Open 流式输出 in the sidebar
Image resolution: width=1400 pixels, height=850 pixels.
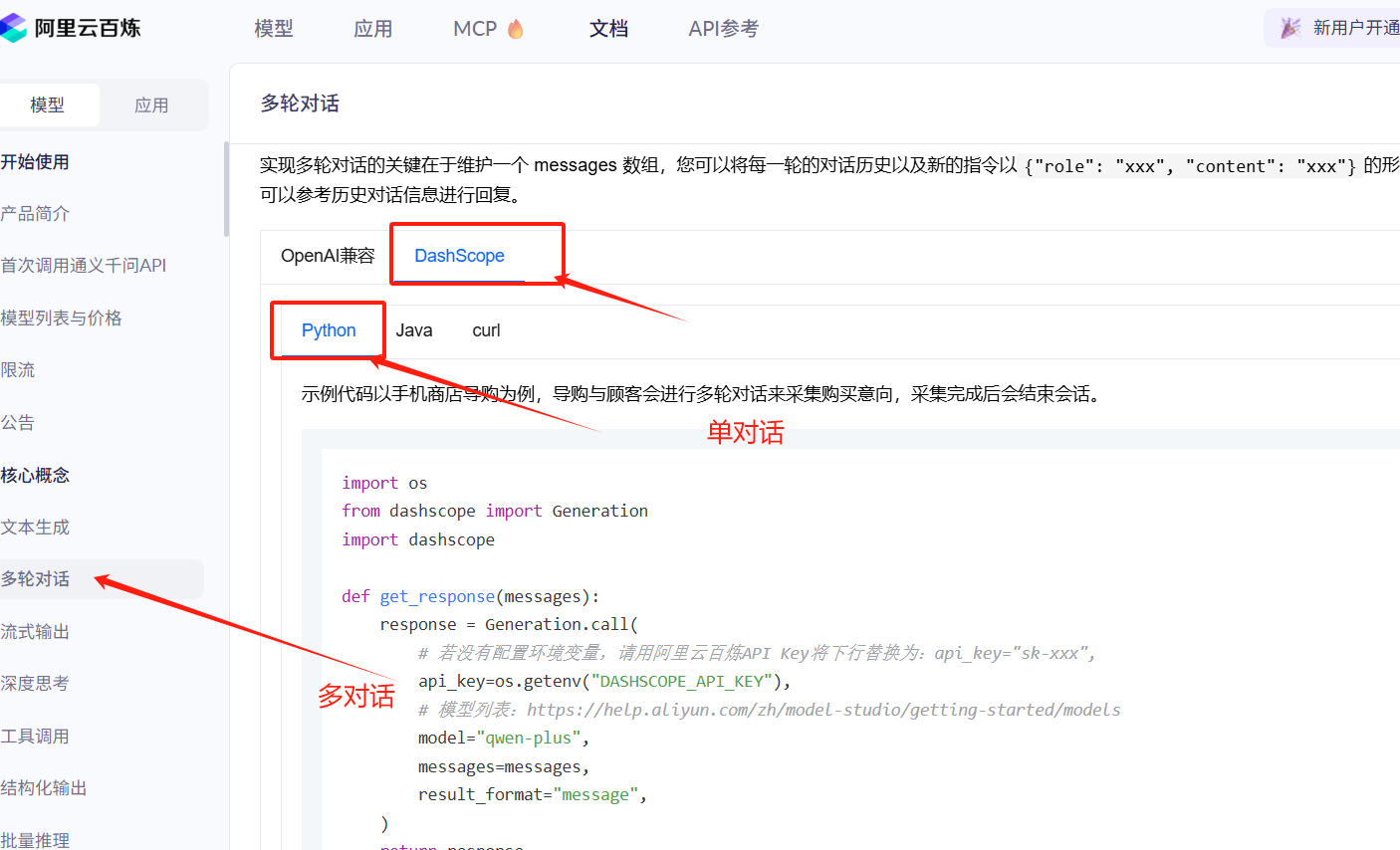(35, 631)
